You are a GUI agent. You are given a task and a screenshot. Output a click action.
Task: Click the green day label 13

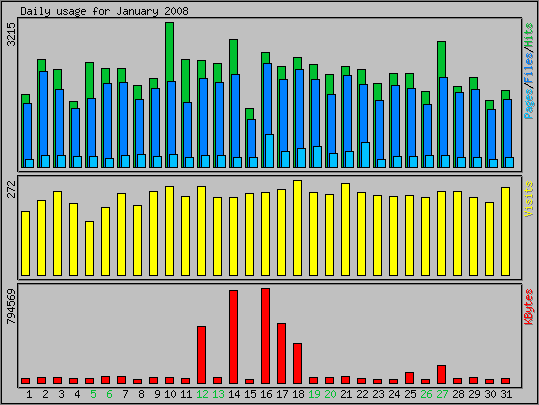(218, 394)
